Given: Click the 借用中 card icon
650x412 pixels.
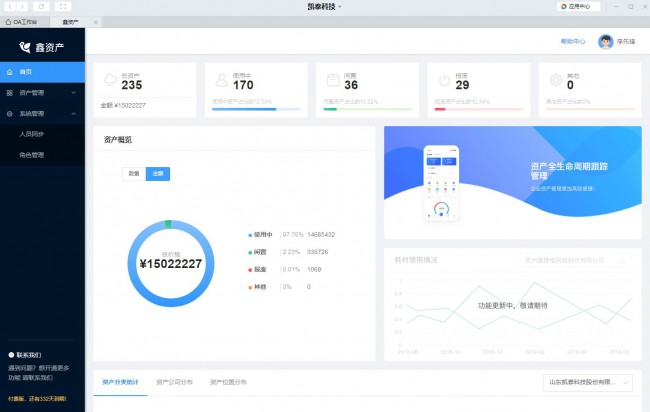Looking at the screenshot, I should 220,80.
